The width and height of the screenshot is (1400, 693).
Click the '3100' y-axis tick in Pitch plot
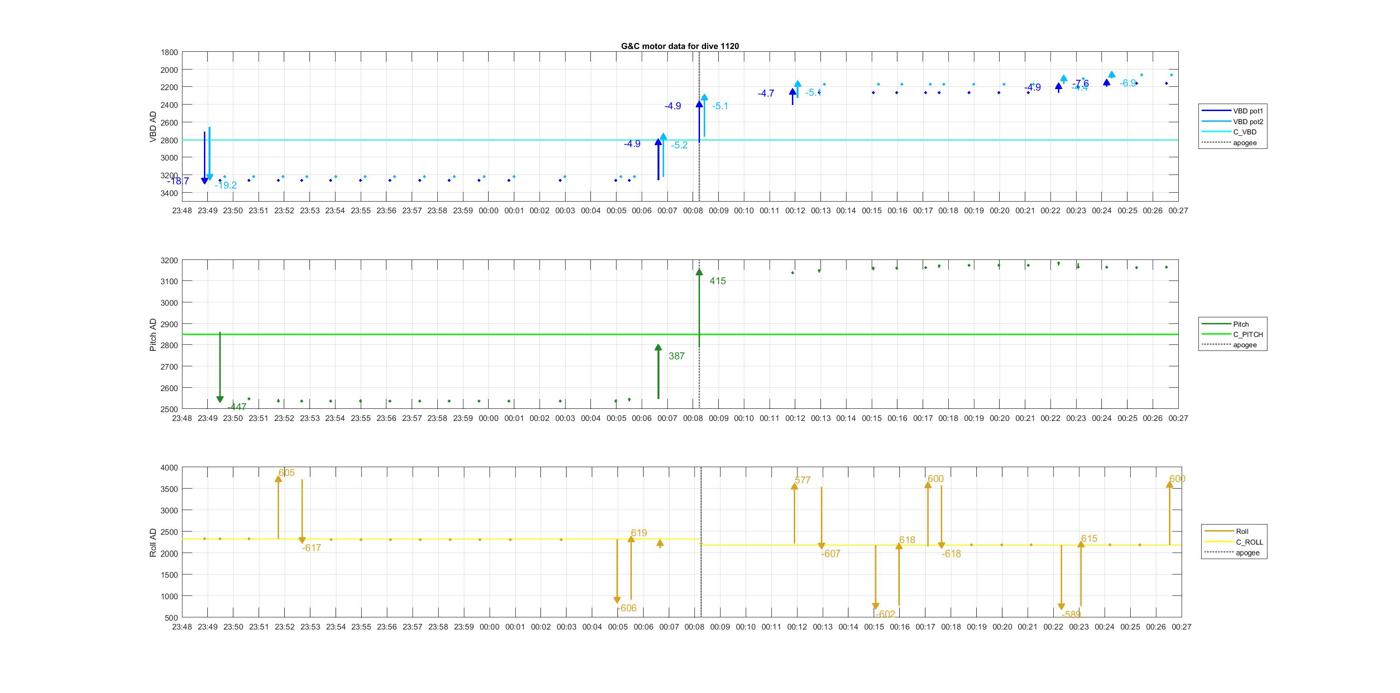click(x=169, y=282)
